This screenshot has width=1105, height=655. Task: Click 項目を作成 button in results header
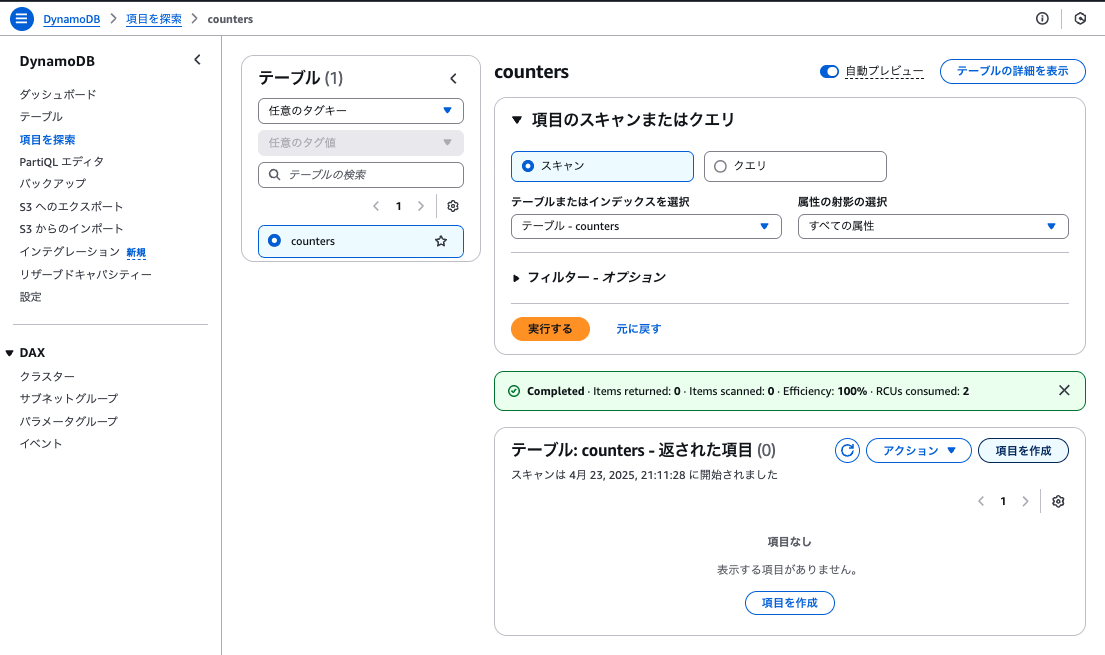tap(1023, 451)
